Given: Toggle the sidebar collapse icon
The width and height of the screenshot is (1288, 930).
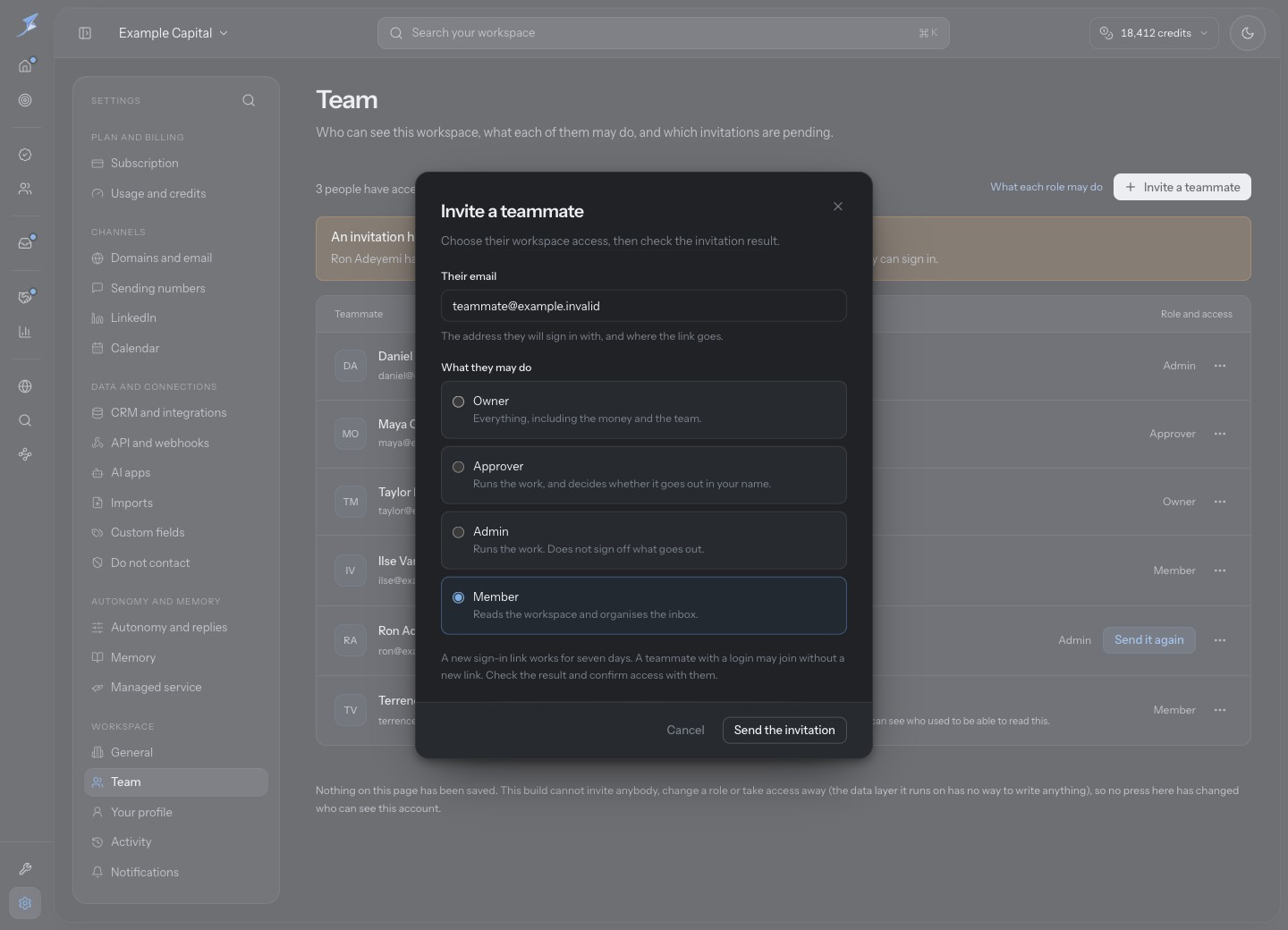Looking at the screenshot, I should point(85,33).
